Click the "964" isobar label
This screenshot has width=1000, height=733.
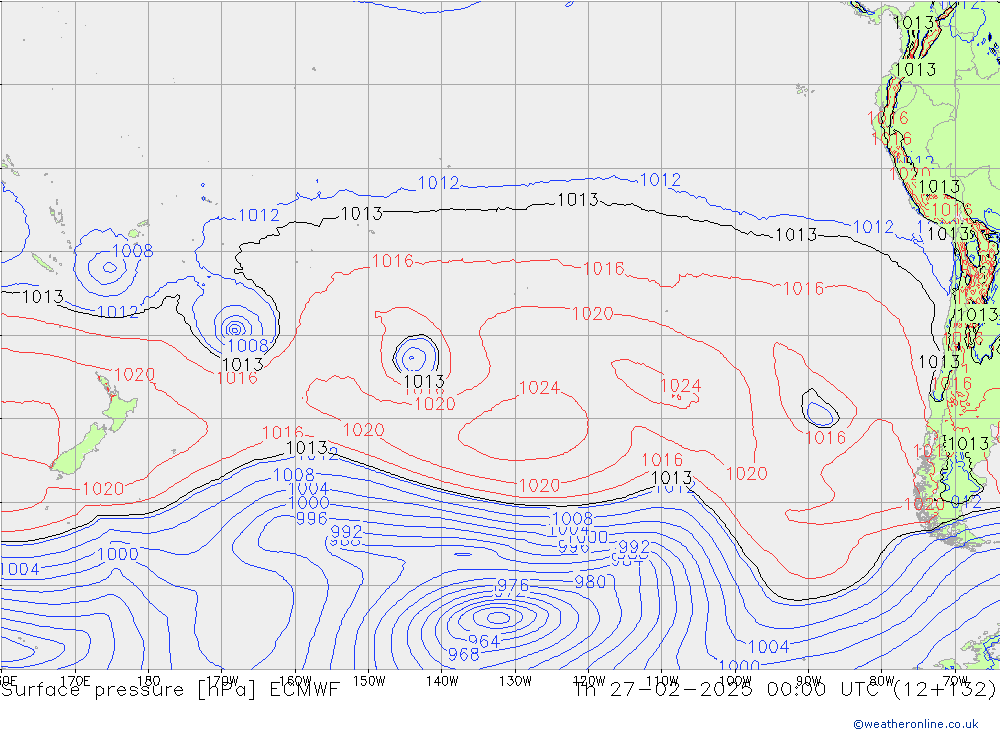484,641
